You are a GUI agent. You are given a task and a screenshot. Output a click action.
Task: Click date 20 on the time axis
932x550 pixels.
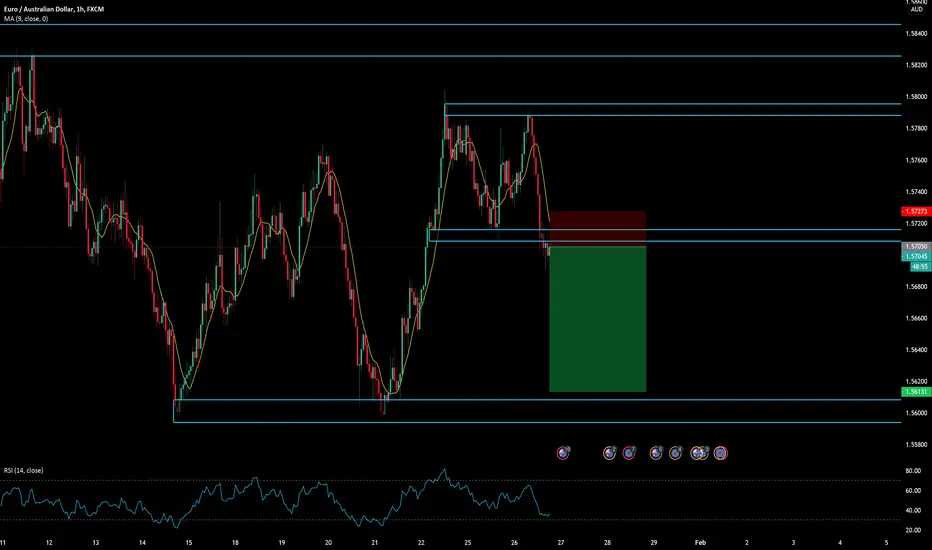pos(328,542)
